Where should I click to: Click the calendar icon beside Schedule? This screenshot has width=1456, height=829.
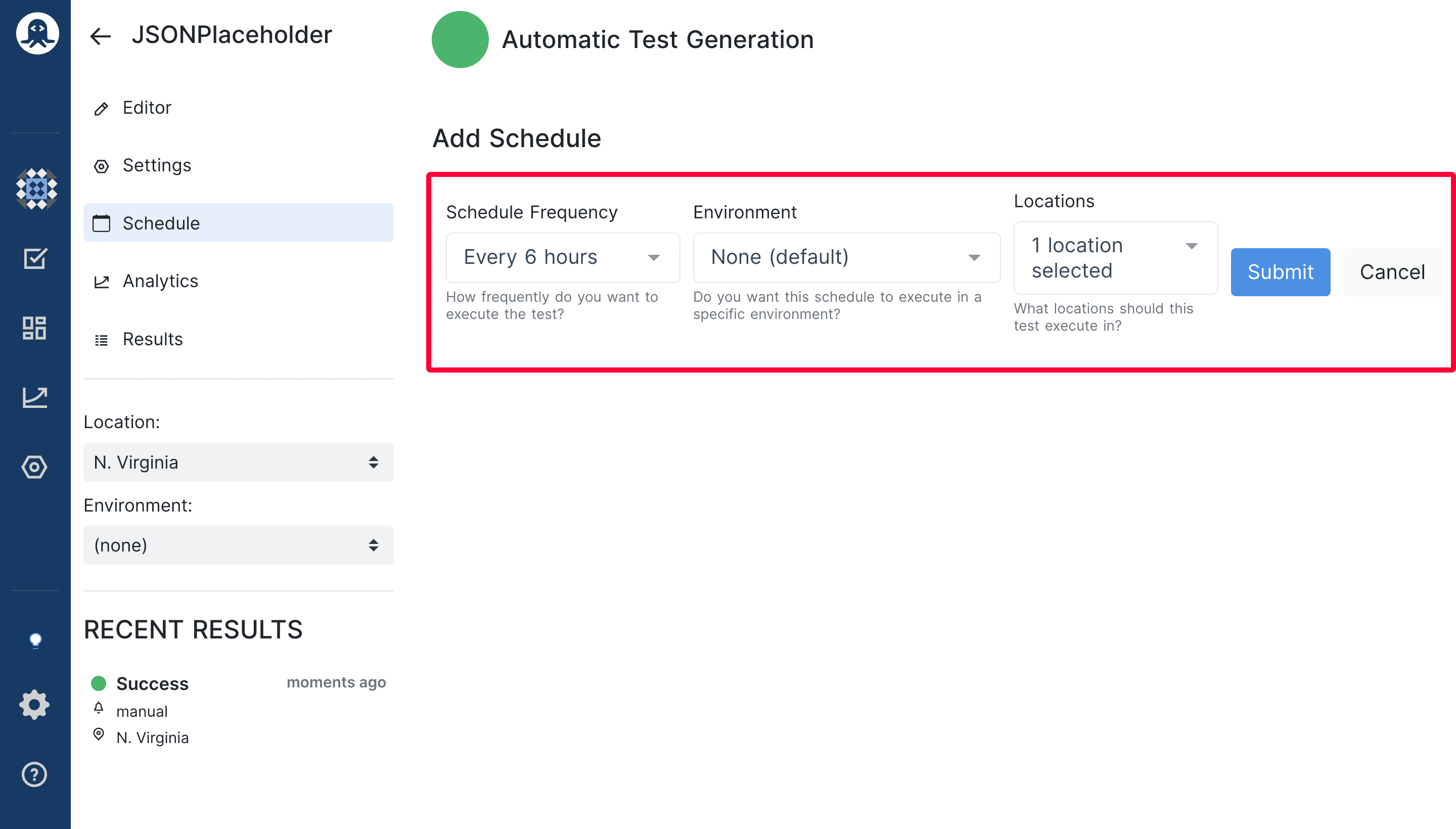tap(101, 223)
